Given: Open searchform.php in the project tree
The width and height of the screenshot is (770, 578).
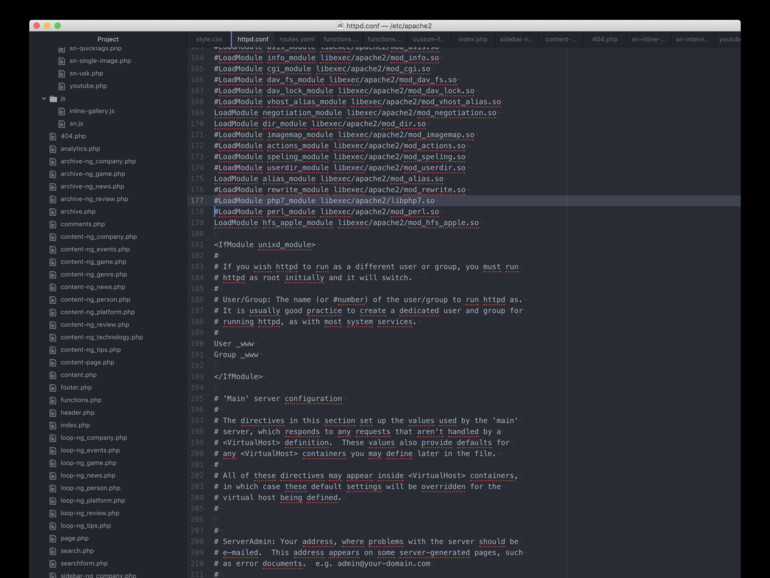Looking at the screenshot, I should pyautogui.click(x=84, y=564).
